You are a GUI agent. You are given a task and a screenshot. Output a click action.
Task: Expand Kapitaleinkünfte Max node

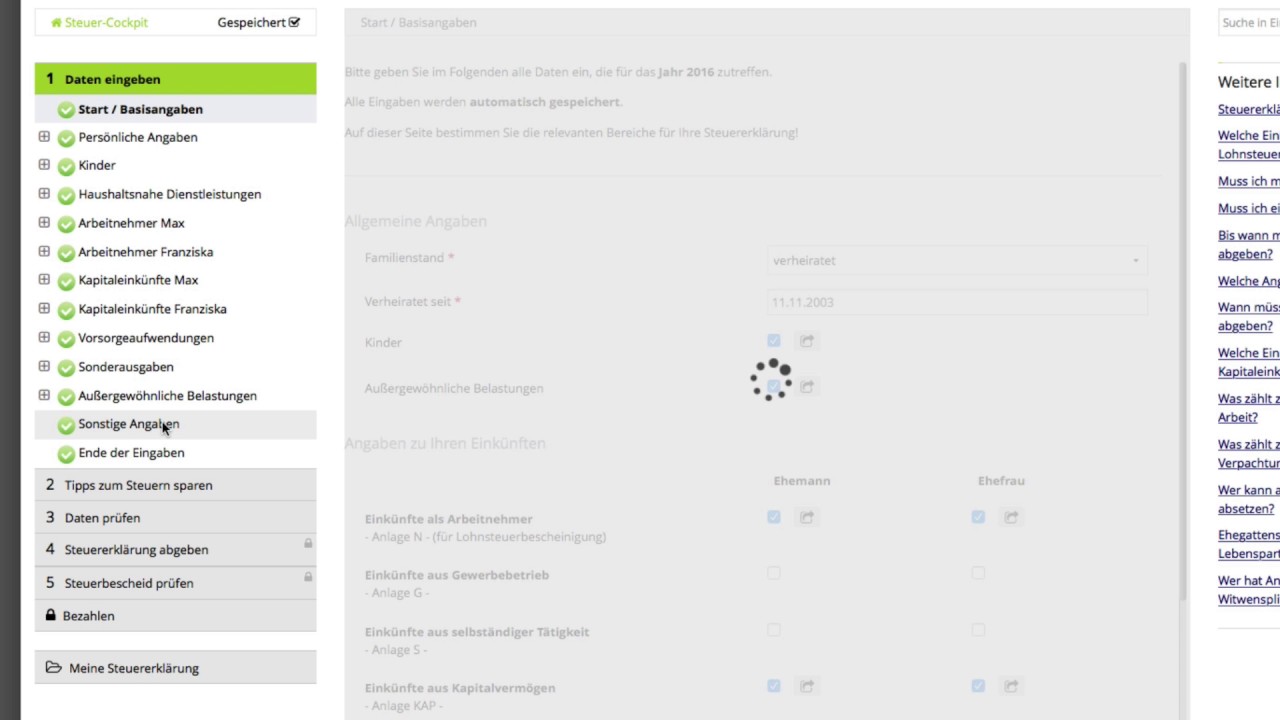(44, 279)
